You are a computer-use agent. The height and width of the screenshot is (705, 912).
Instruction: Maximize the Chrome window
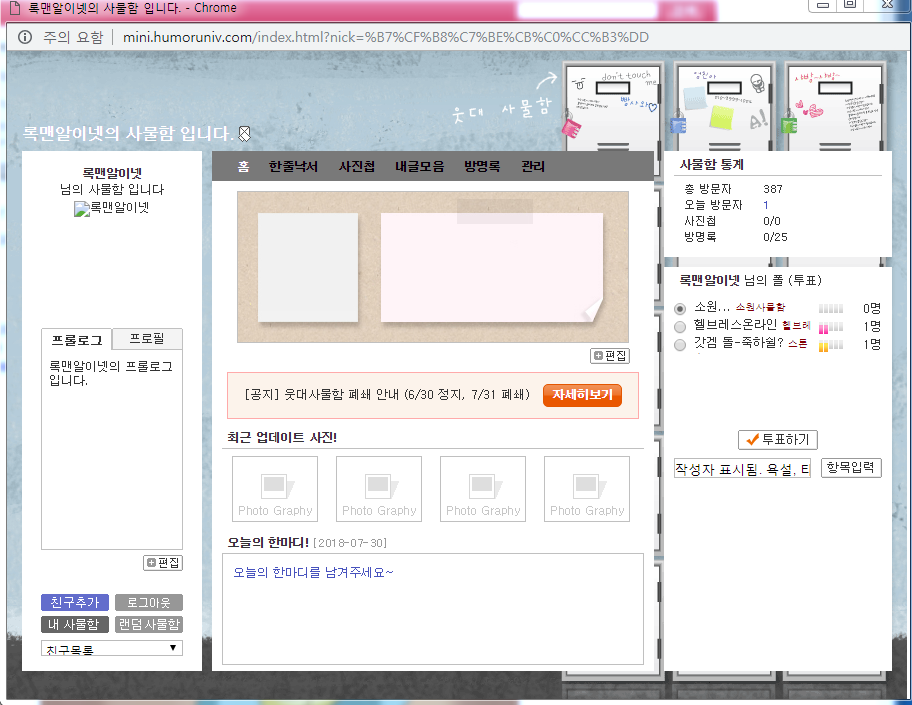click(850, 5)
